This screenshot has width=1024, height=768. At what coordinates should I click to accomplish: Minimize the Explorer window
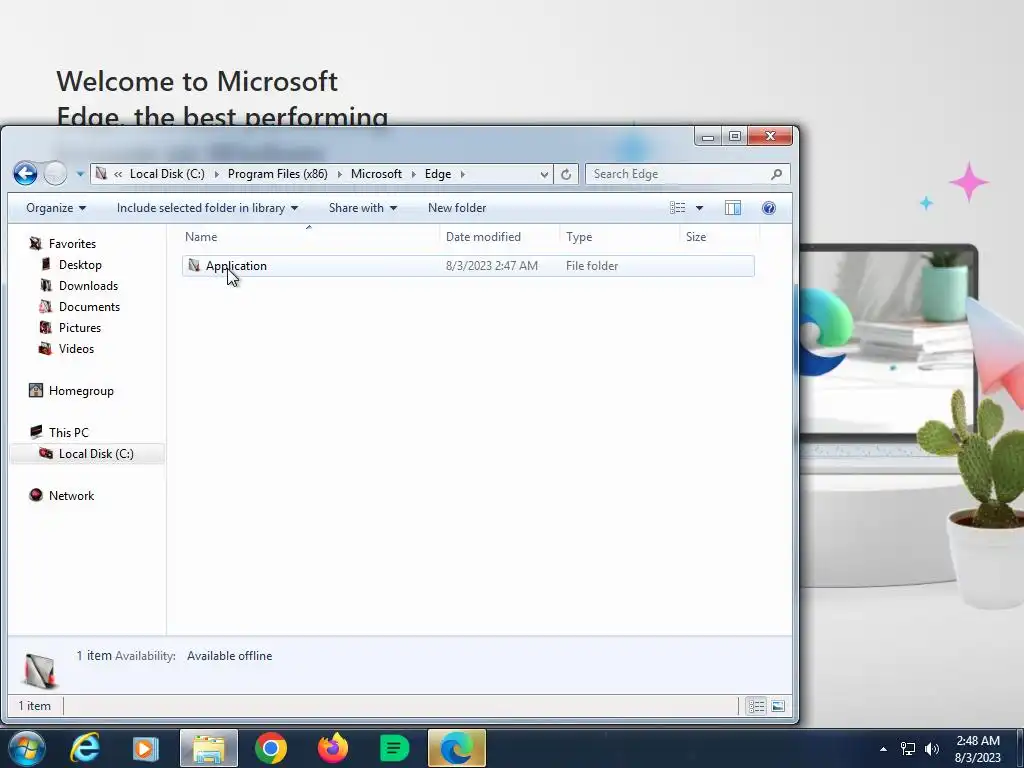708,136
